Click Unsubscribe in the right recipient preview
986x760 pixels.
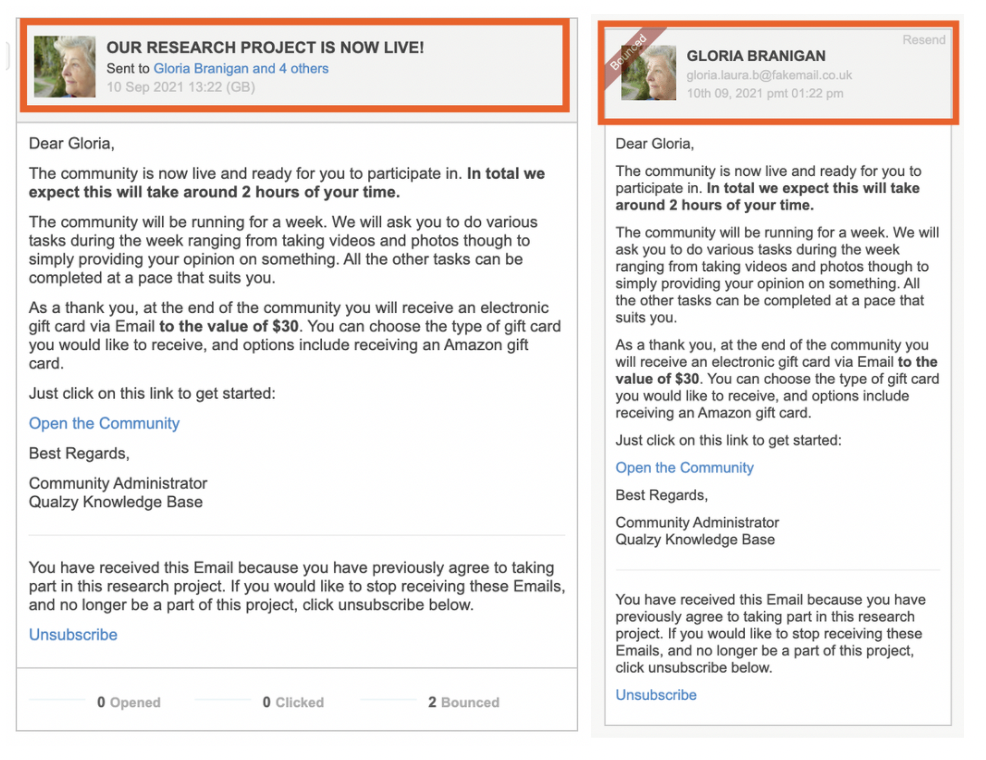[x=656, y=694]
